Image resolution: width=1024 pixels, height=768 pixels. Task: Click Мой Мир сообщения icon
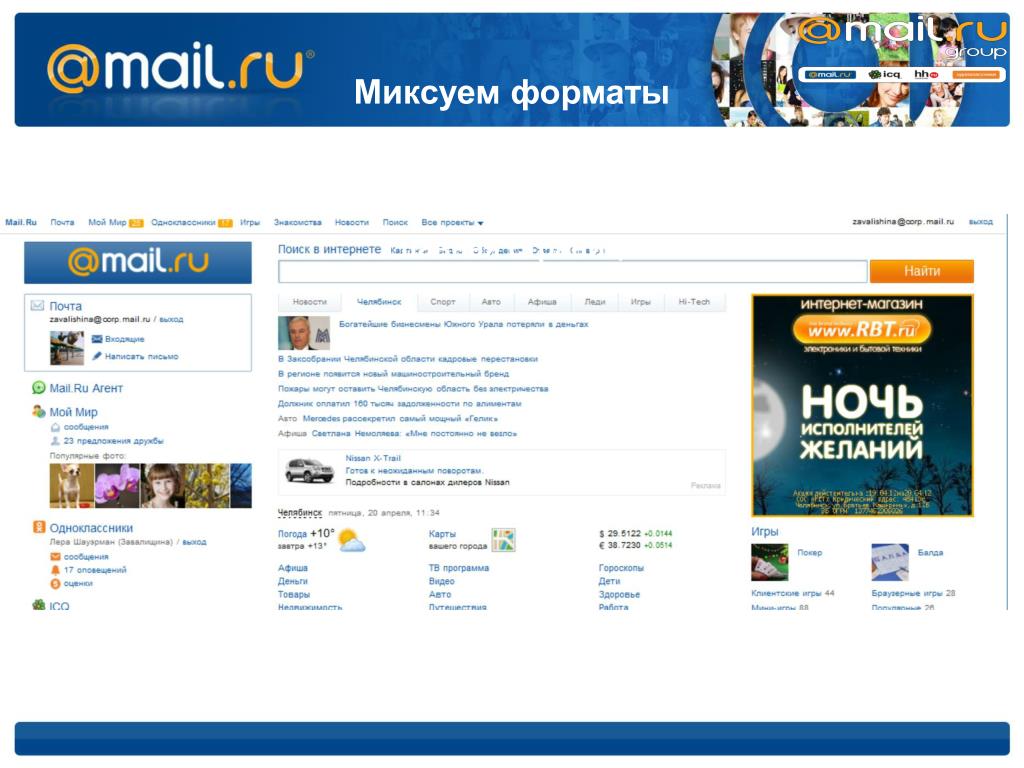click(x=56, y=427)
